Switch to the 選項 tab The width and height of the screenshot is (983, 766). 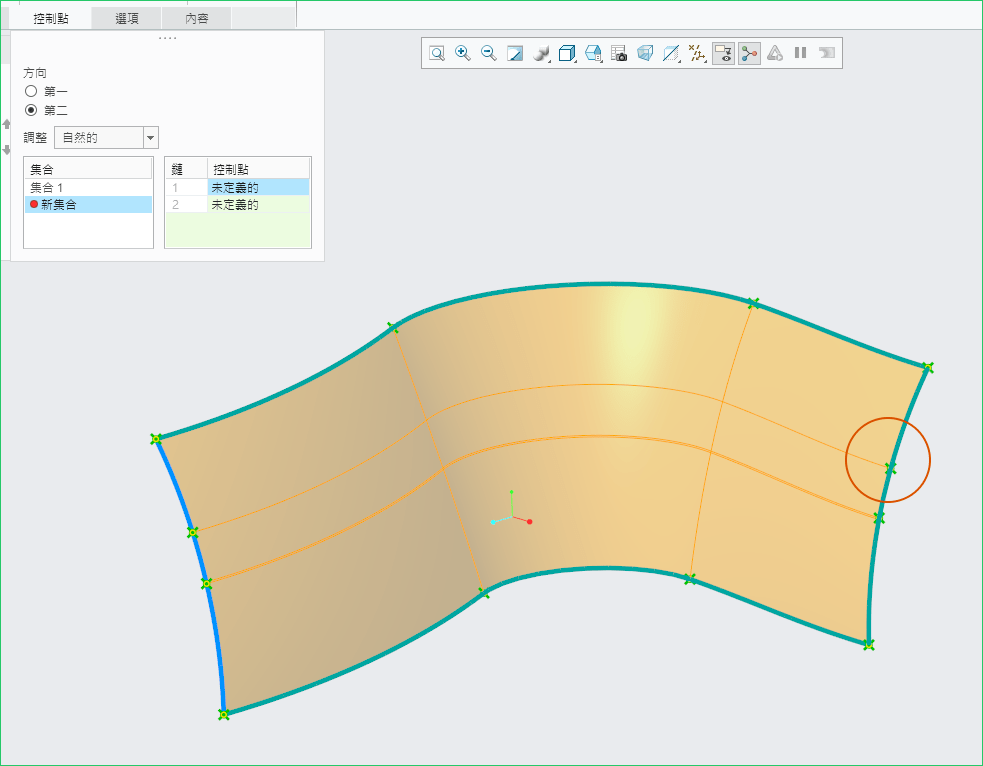point(126,18)
